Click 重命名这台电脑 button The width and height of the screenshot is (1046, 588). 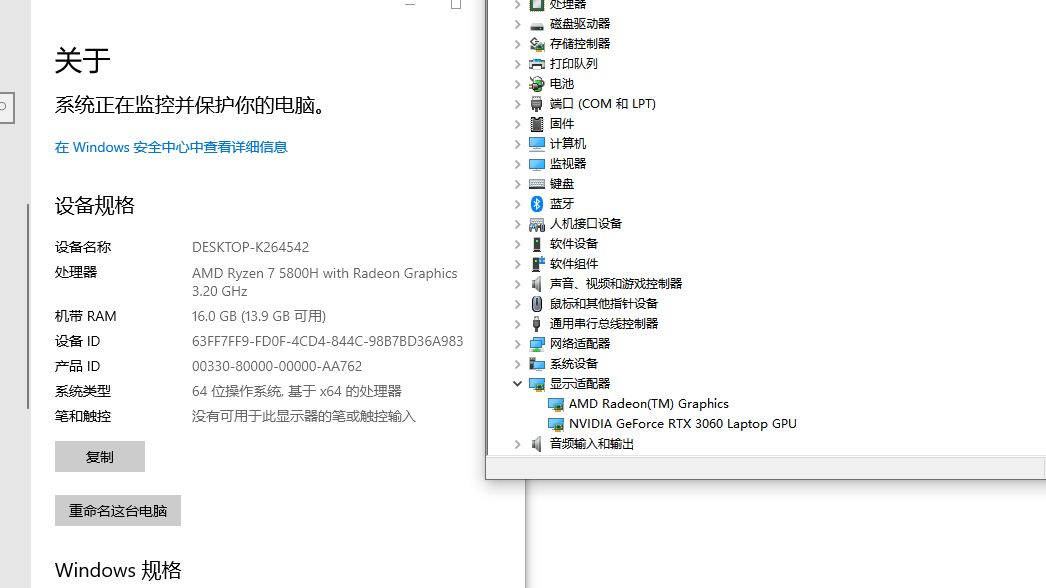click(x=117, y=511)
